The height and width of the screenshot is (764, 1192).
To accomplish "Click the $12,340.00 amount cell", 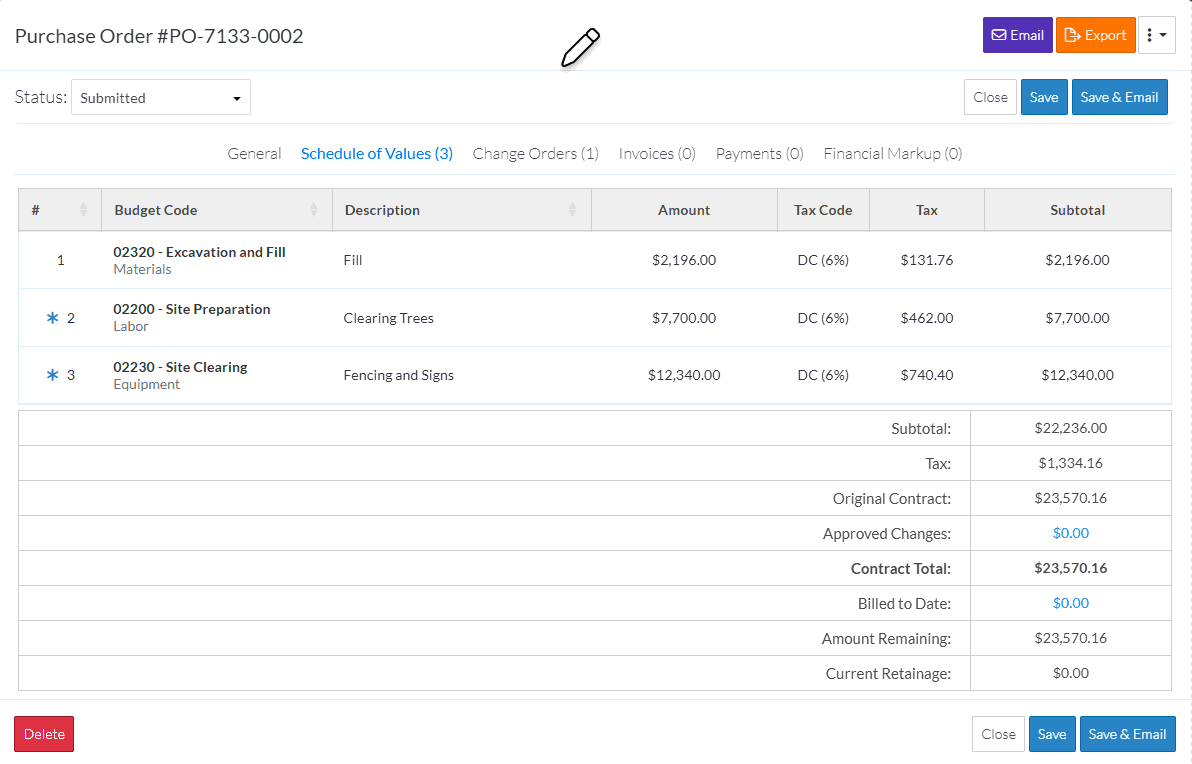I will tap(684, 375).
